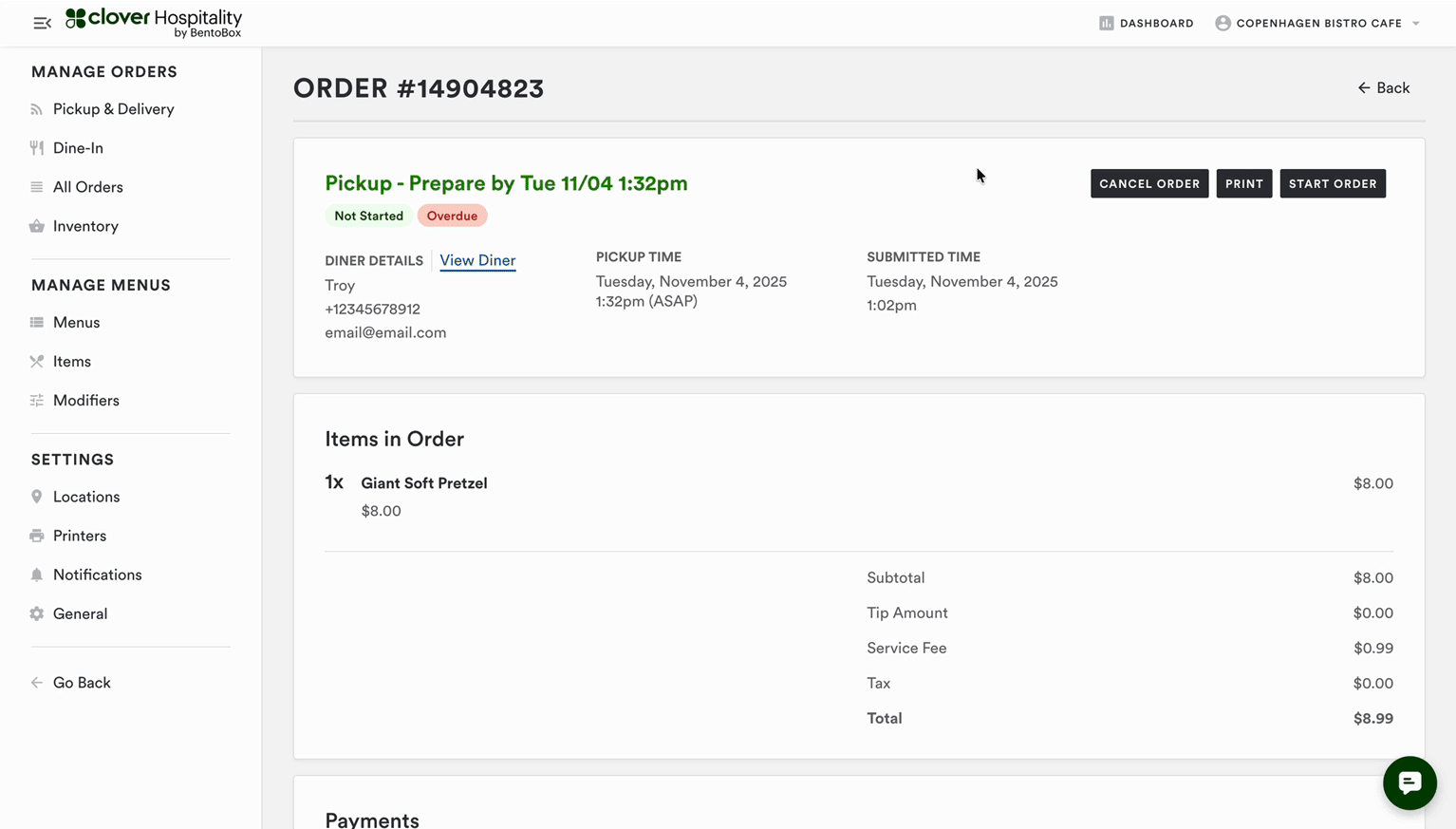Viewport: 1456px width, 829px height.
Task: Open the All Orders menu item
Action: [x=87, y=187]
